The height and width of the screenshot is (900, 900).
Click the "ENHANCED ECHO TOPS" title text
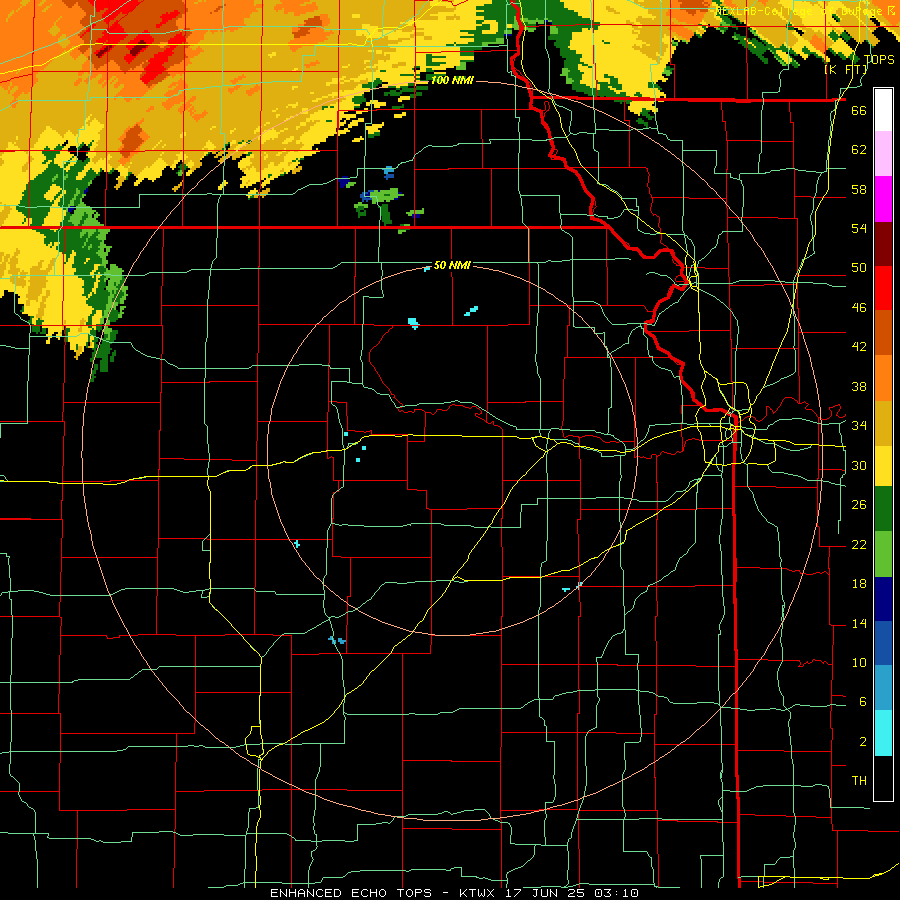351,893
